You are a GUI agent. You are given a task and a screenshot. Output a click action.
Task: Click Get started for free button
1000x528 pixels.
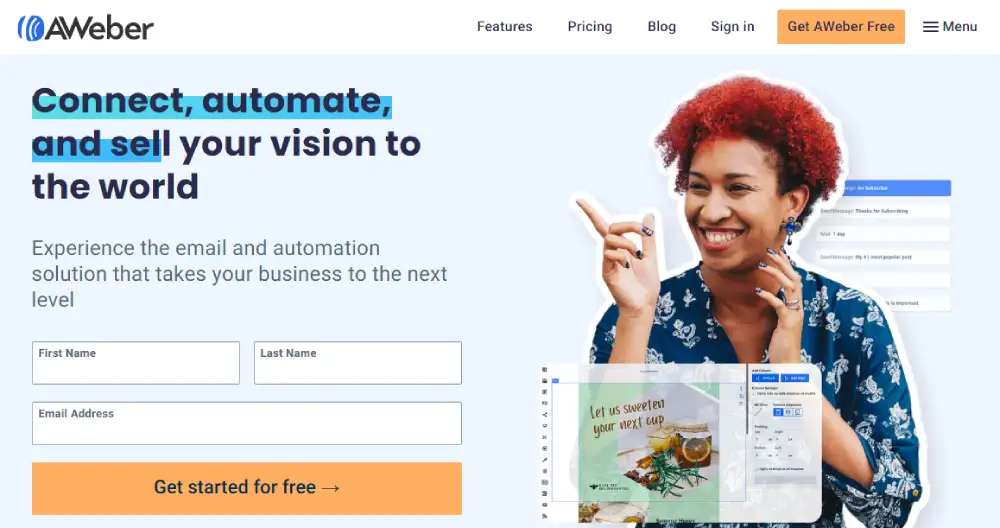(x=247, y=488)
